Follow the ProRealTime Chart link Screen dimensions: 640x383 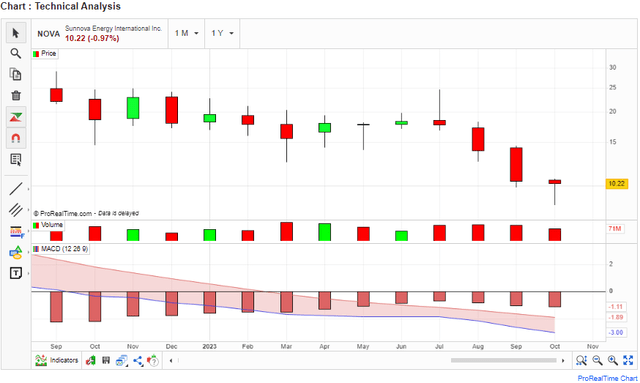coord(607,378)
